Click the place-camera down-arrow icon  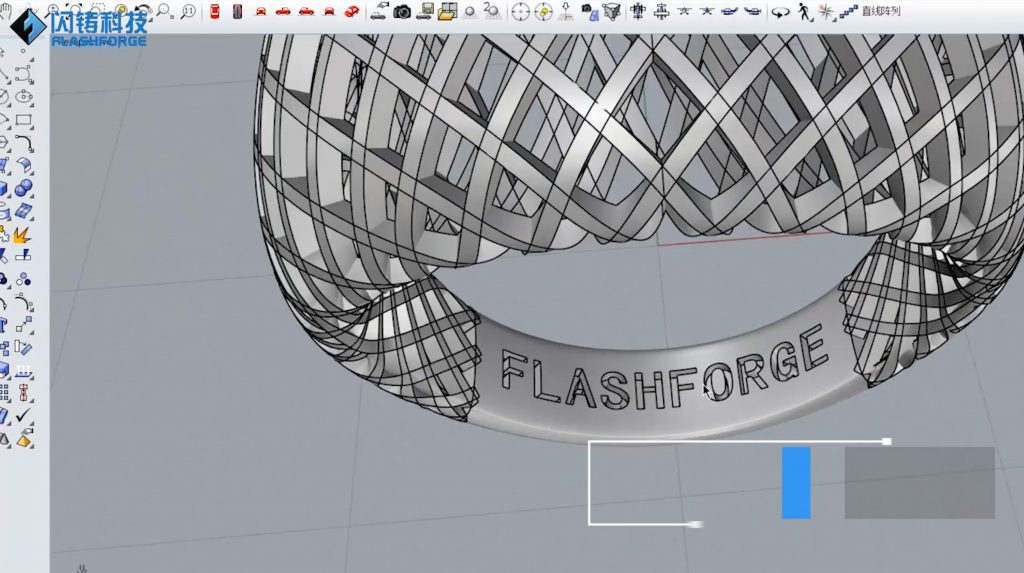[566, 11]
